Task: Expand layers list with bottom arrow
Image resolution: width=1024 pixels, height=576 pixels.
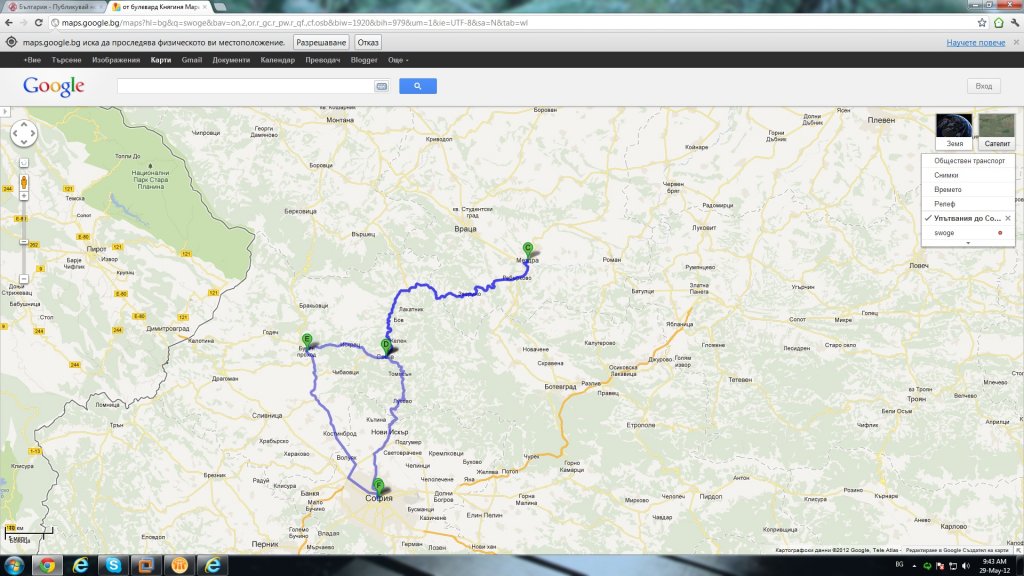Action: point(968,243)
